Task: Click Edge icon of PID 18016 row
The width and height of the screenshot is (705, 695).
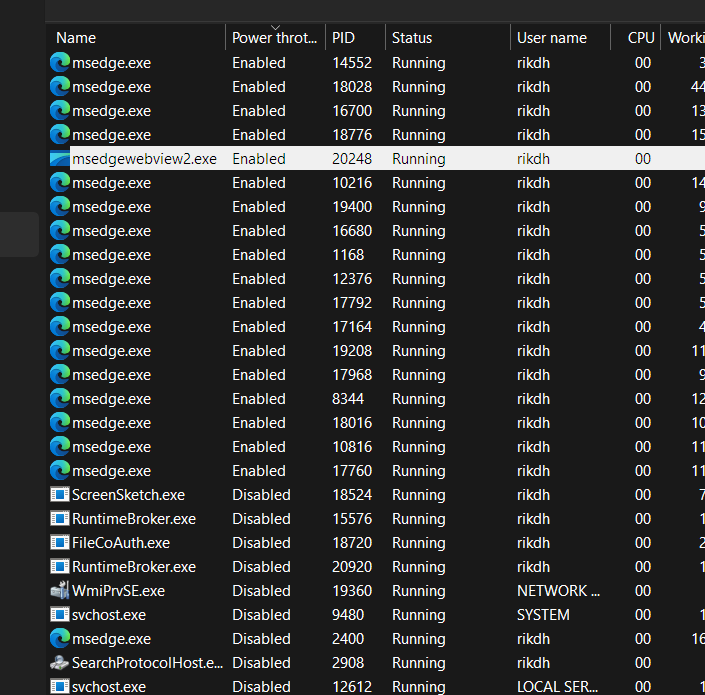Action: point(60,423)
